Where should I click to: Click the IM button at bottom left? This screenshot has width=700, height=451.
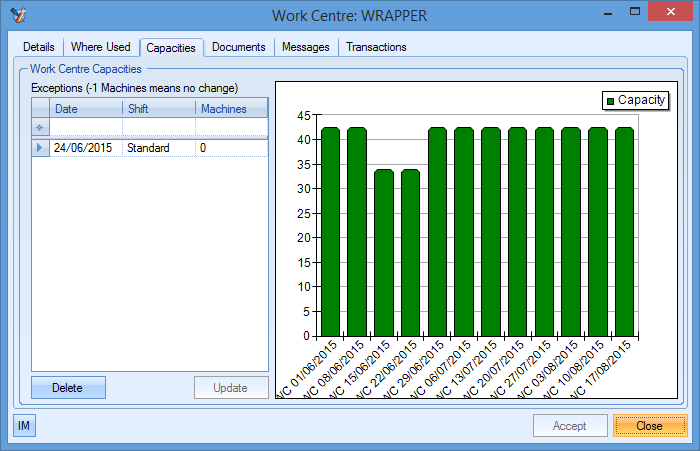24,426
